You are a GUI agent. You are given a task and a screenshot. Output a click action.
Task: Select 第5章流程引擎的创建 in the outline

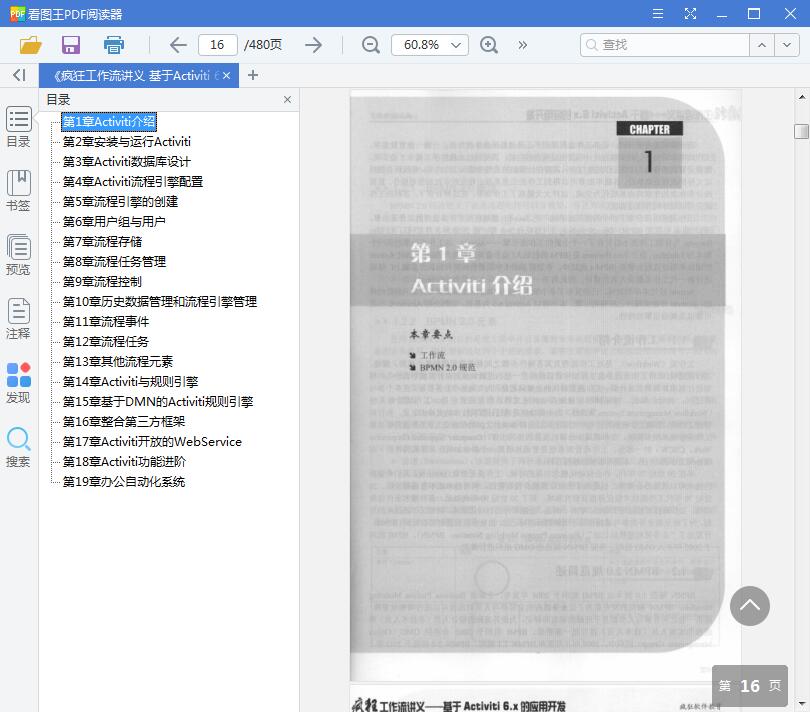pos(120,202)
